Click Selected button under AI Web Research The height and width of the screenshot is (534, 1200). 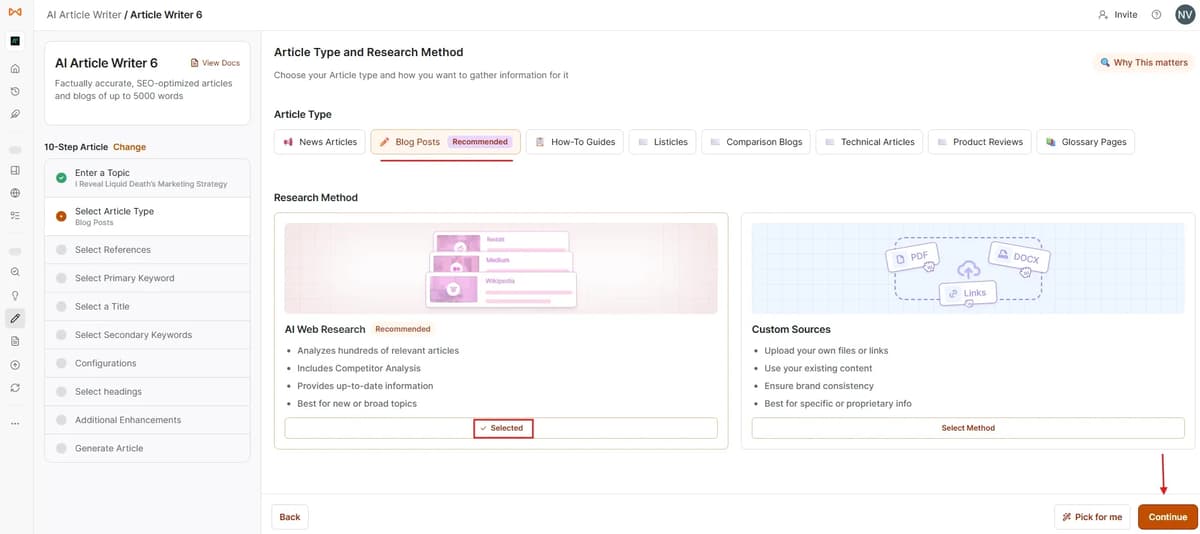(501, 428)
